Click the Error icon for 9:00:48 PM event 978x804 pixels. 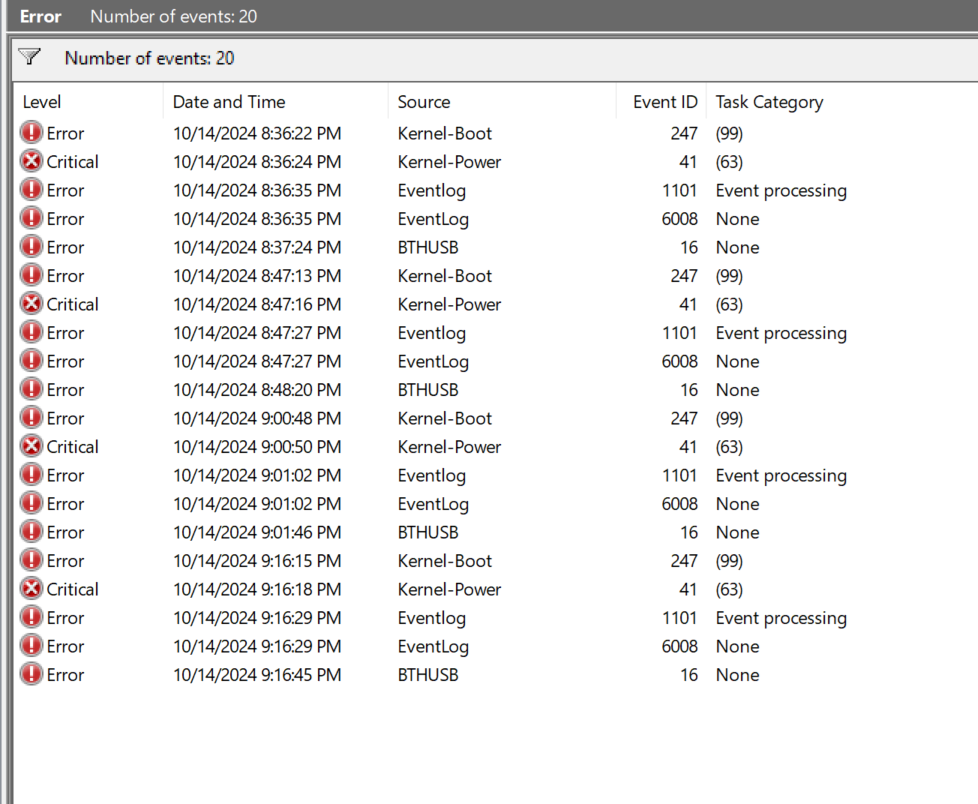(31, 418)
